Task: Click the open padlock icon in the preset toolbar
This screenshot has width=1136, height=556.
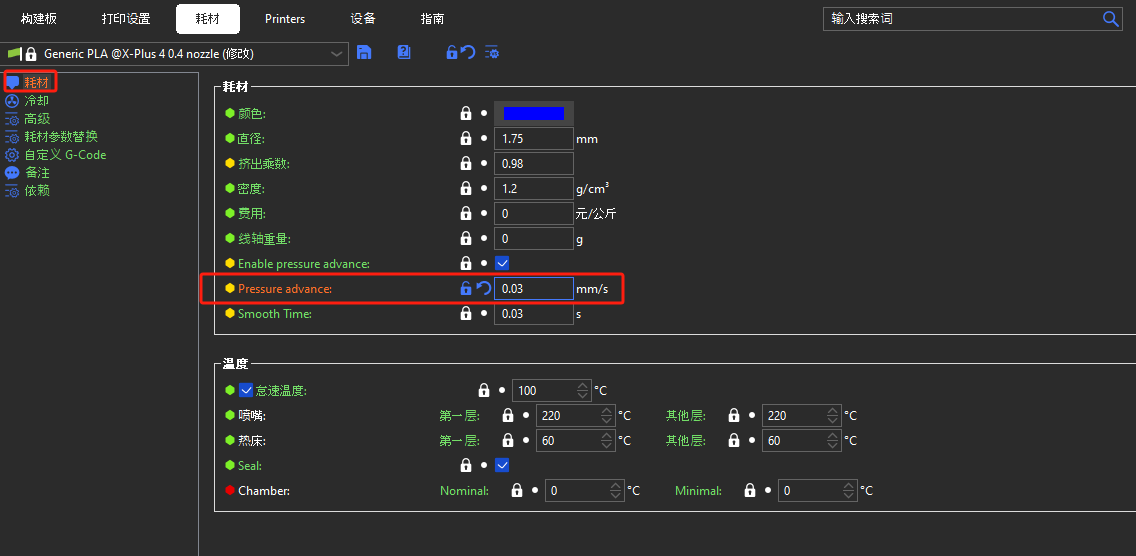Action: (451, 52)
